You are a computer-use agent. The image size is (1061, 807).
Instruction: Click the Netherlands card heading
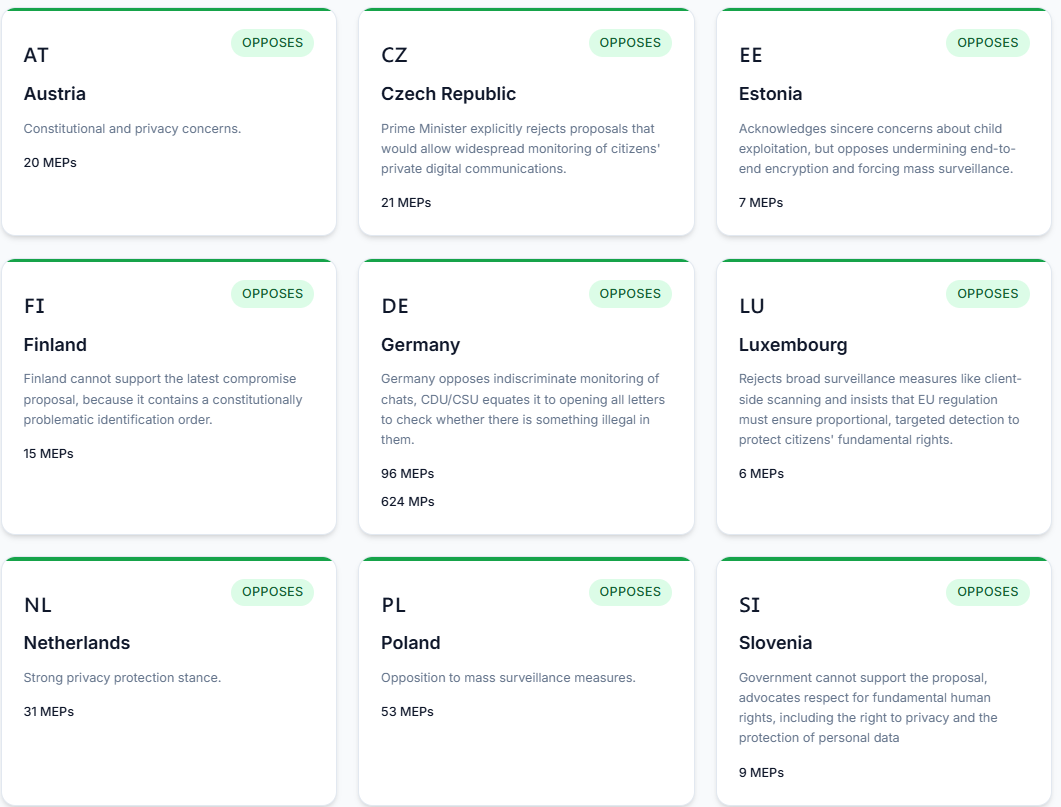tap(77, 643)
